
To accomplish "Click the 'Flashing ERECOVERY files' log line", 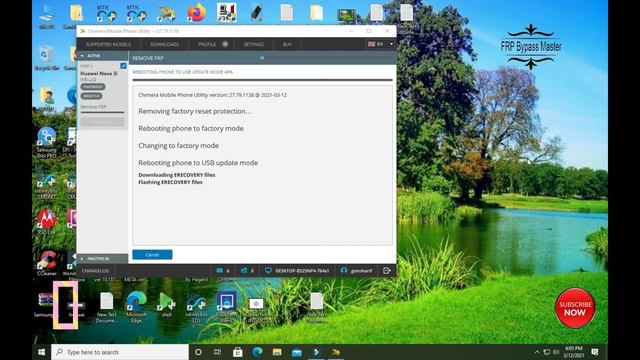I will click(x=170, y=182).
